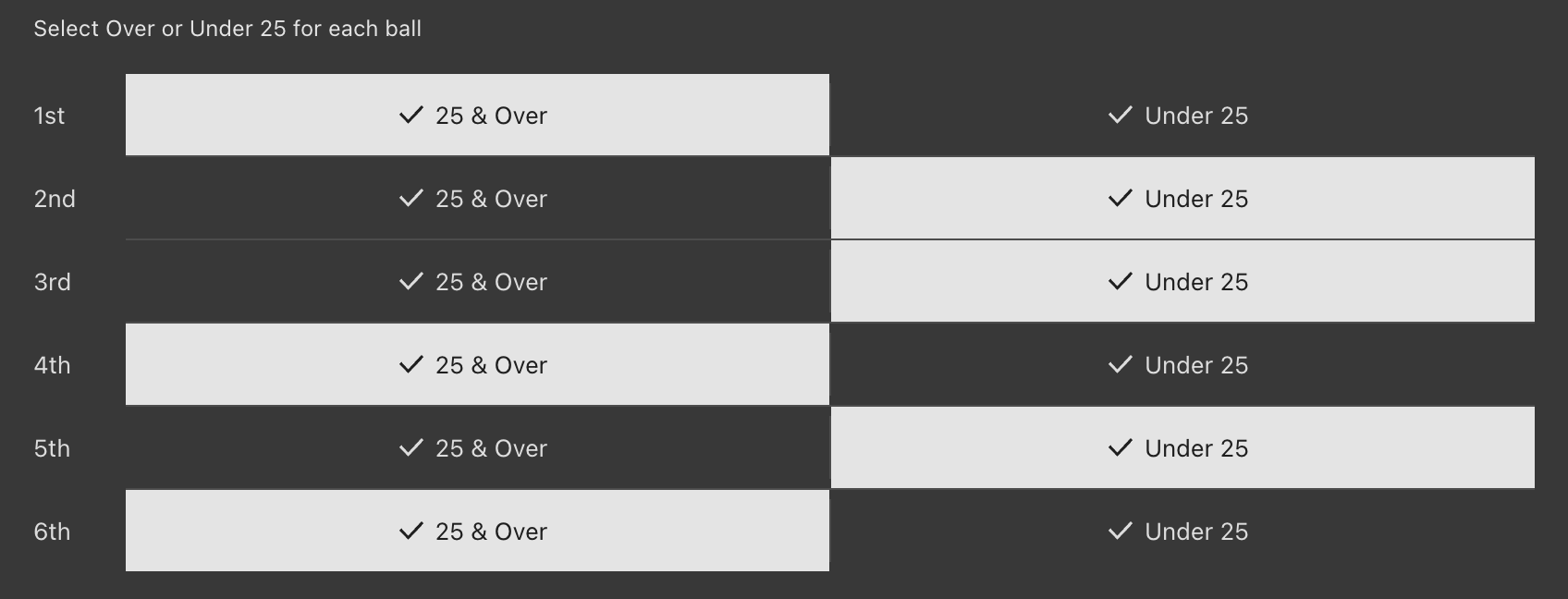Pick Under 25 for 3rd ball
Image resolution: width=1568 pixels, height=599 pixels.
[x=1182, y=282]
